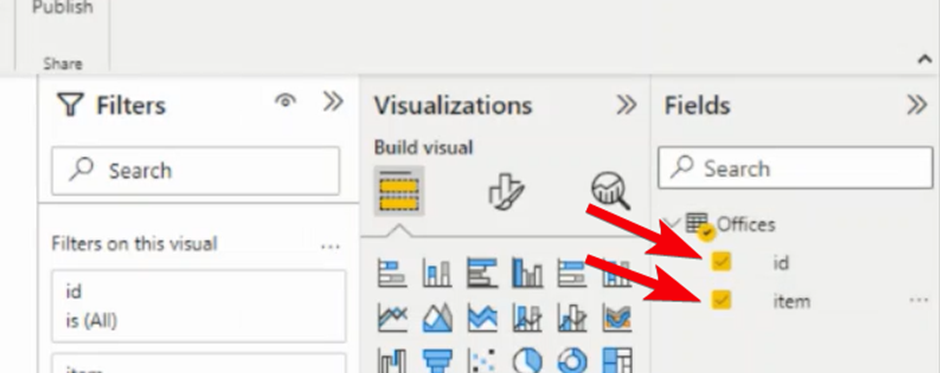
Task: Collapse the Offices table tree
Action: [x=674, y=224]
